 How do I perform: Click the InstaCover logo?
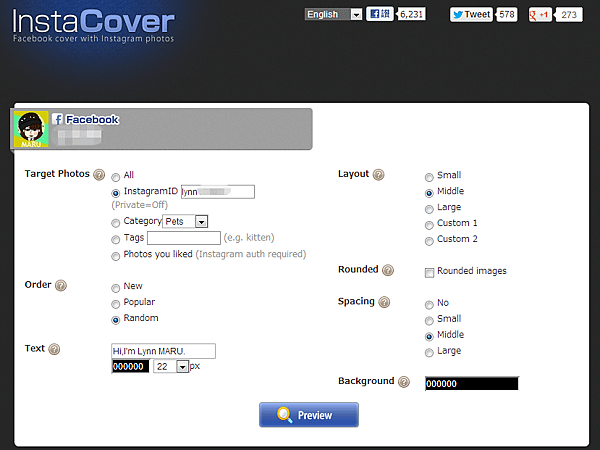pyautogui.click(x=93, y=25)
